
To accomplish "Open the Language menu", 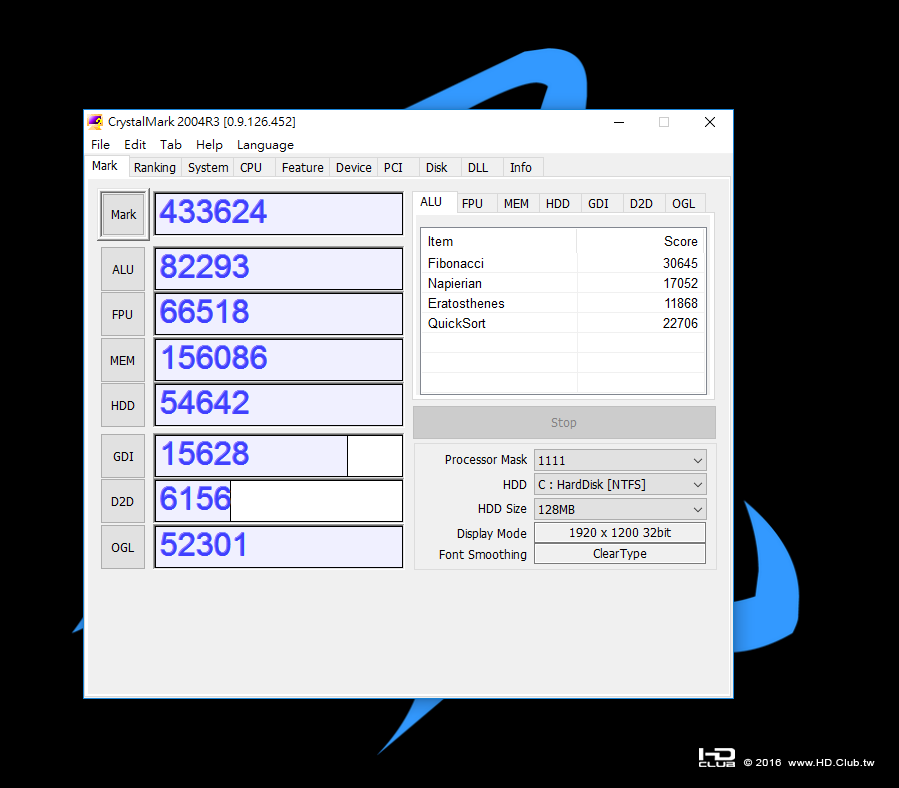I will (265, 145).
